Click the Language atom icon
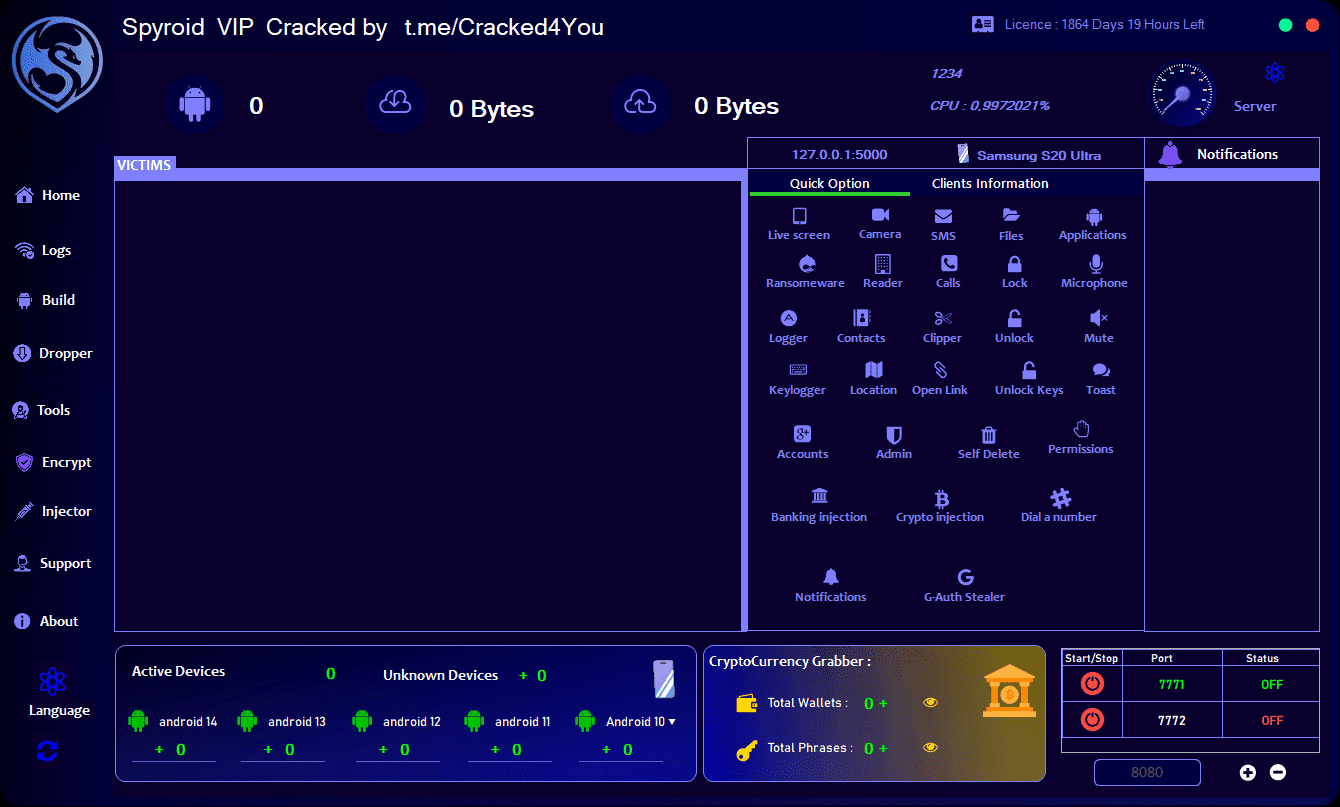The width and height of the screenshot is (1340, 807). click(x=52, y=682)
